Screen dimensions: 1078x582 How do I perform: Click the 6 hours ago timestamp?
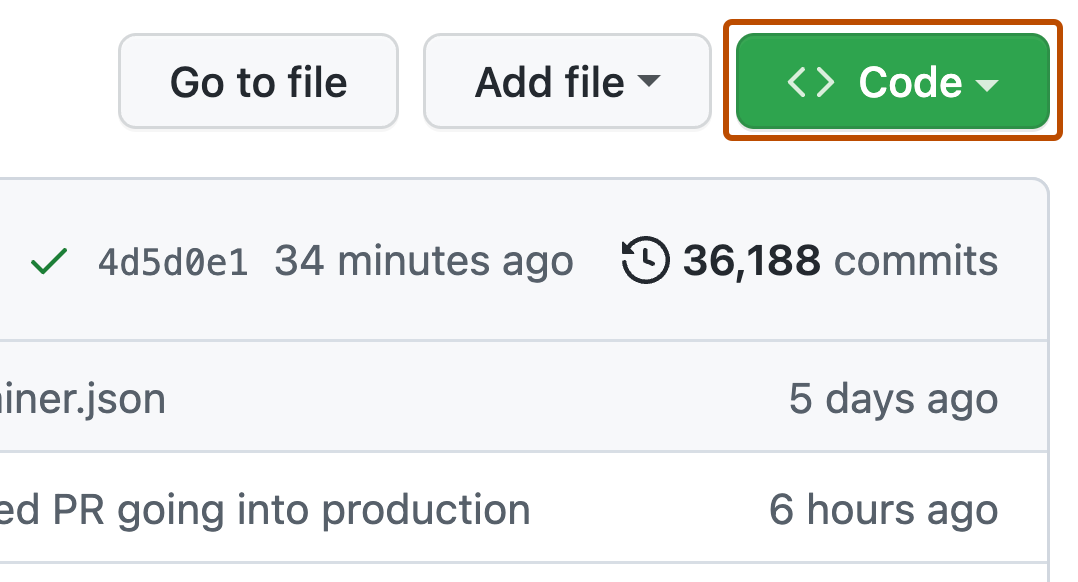(x=885, y=509)
